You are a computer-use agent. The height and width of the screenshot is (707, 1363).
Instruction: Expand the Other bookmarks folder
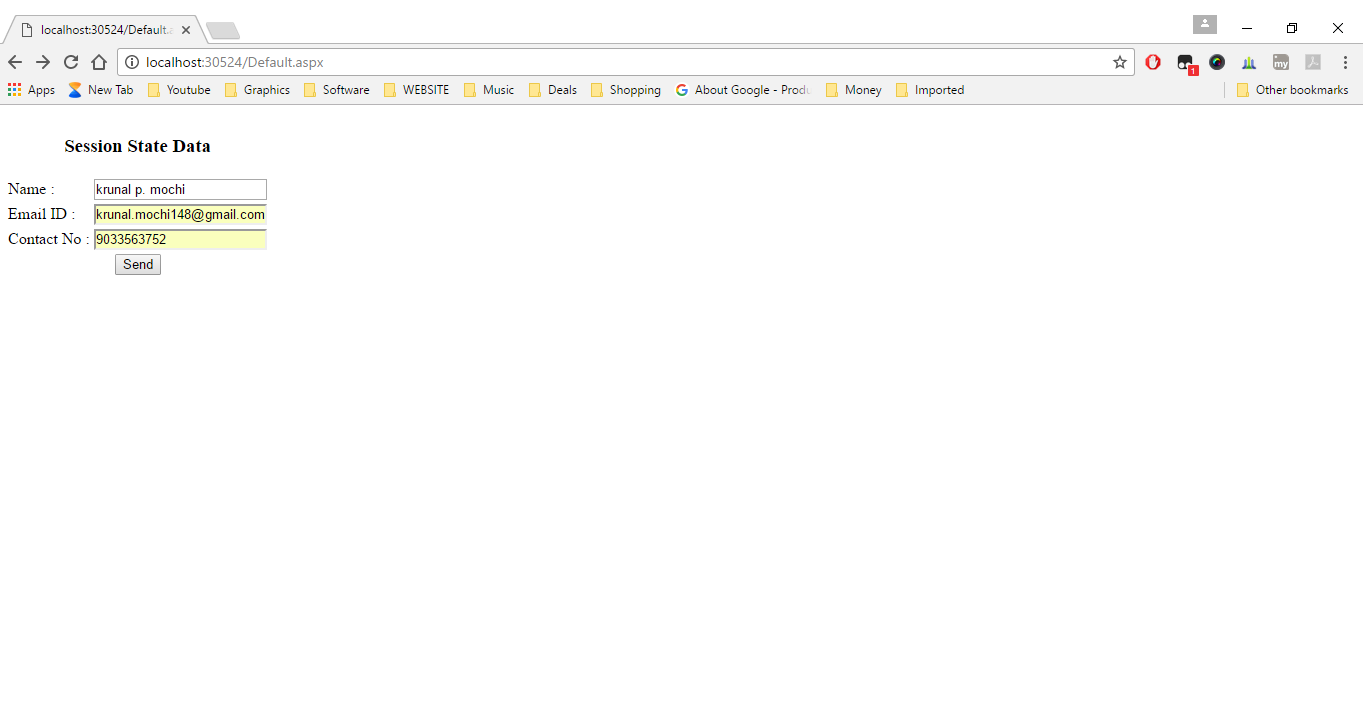coord(1292,89)
